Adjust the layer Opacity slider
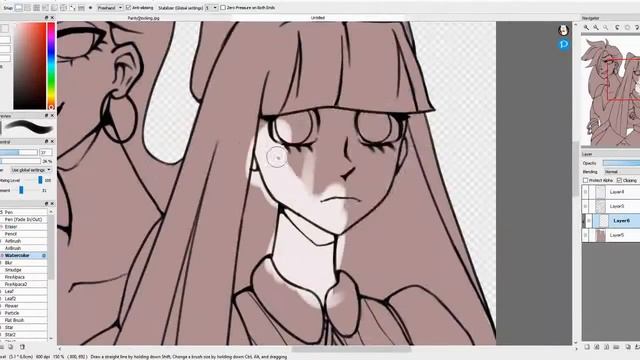 pyautogui.click(x=622, y=163)
